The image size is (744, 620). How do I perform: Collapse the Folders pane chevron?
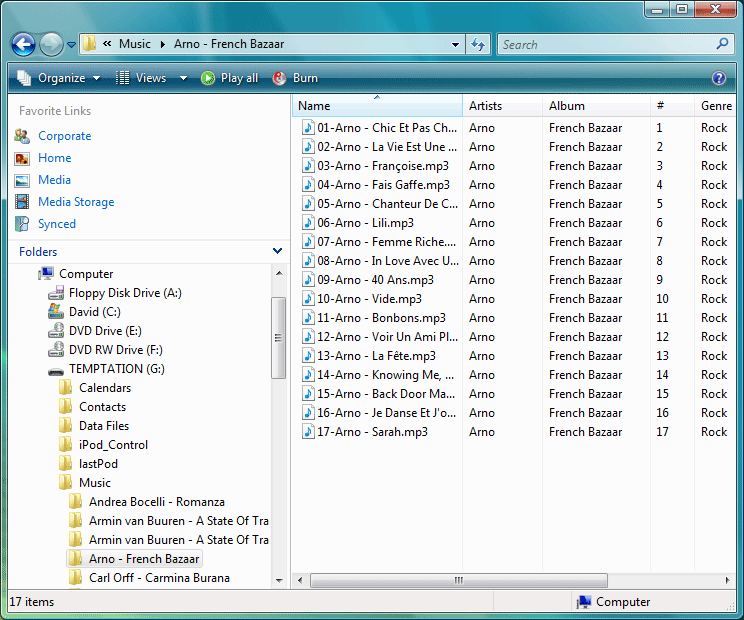[x=278, y=251]
